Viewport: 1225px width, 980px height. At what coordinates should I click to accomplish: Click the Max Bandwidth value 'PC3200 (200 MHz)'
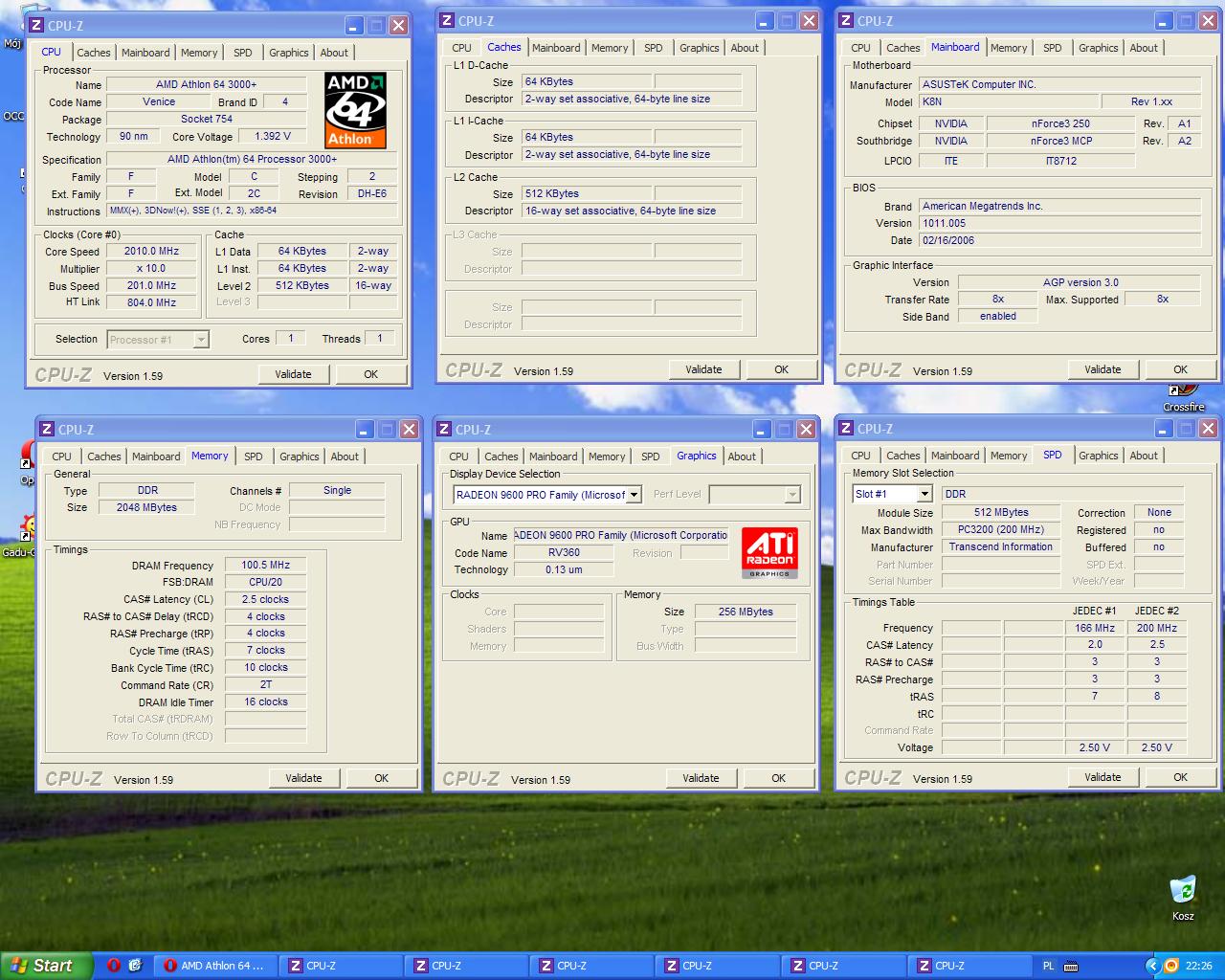[1001, 529]
